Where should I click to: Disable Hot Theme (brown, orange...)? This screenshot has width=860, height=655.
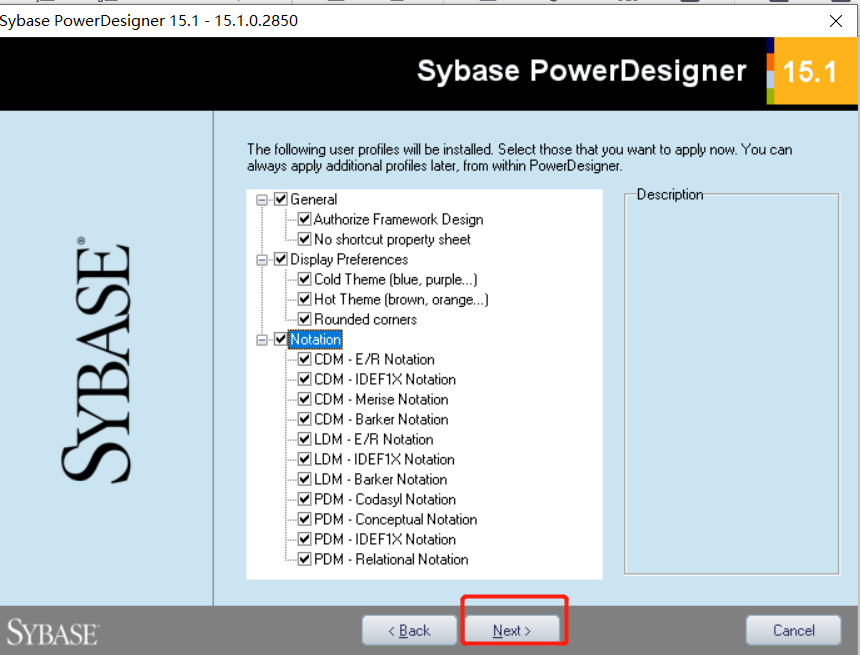pos(302,299)
